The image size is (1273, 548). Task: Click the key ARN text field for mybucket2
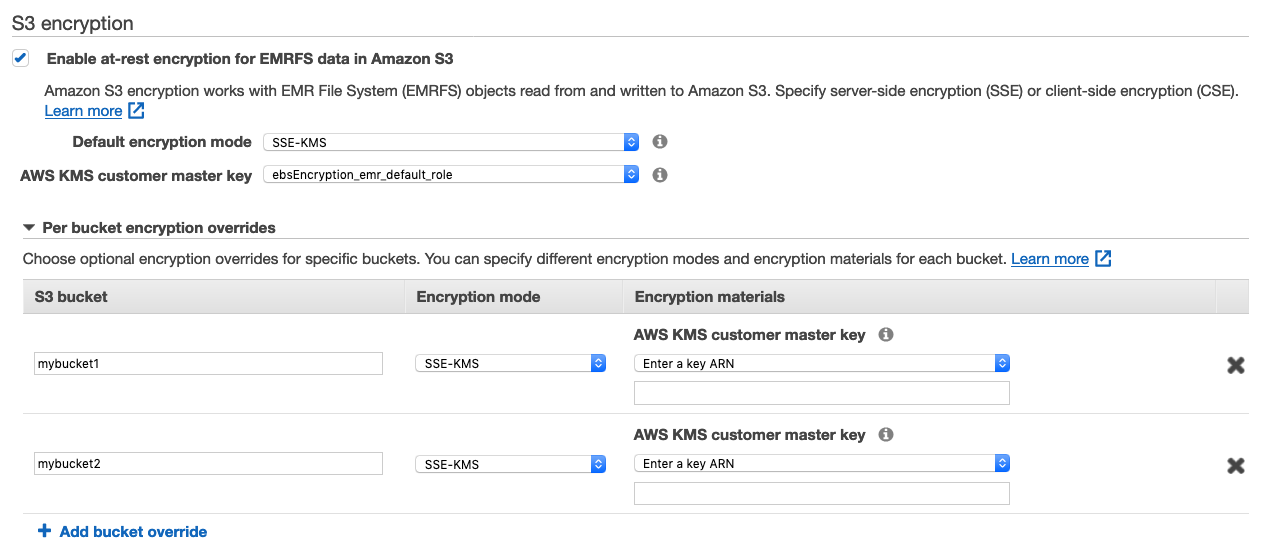821,493
